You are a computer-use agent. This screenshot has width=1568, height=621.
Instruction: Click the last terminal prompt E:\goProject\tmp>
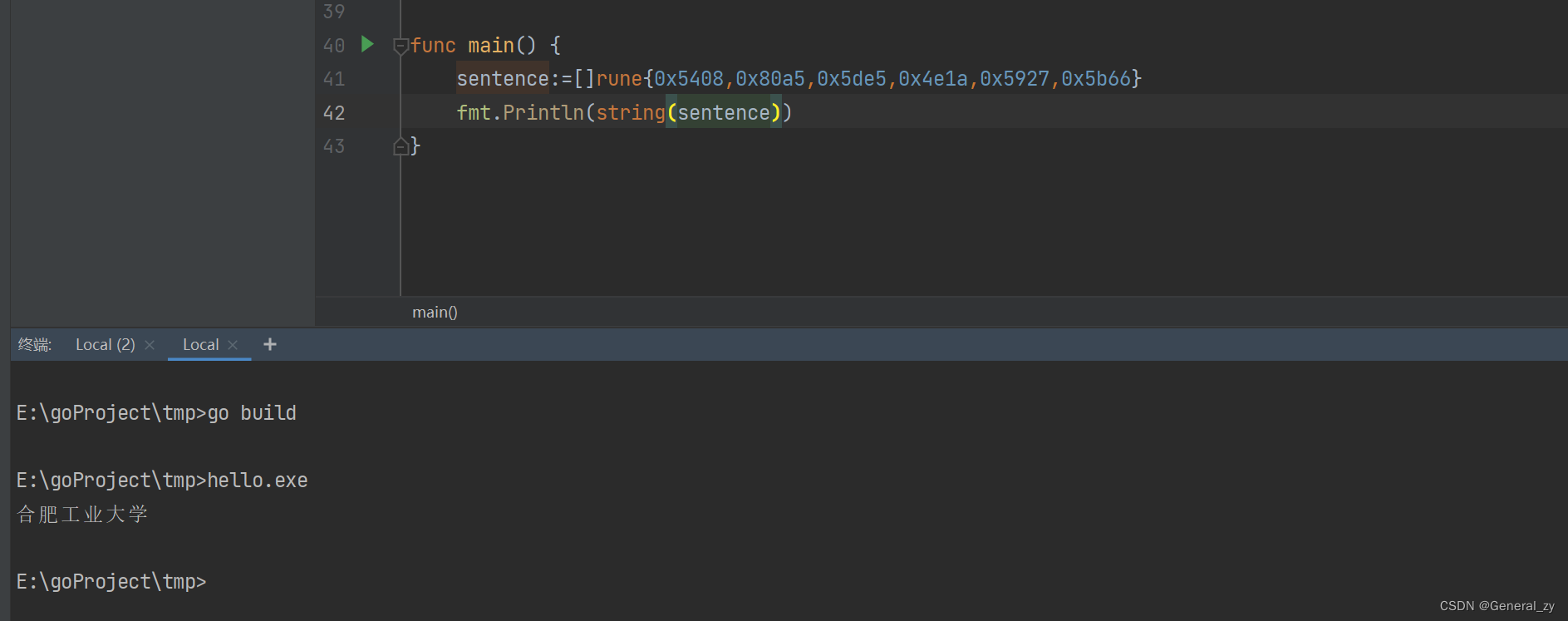[111, 582]
